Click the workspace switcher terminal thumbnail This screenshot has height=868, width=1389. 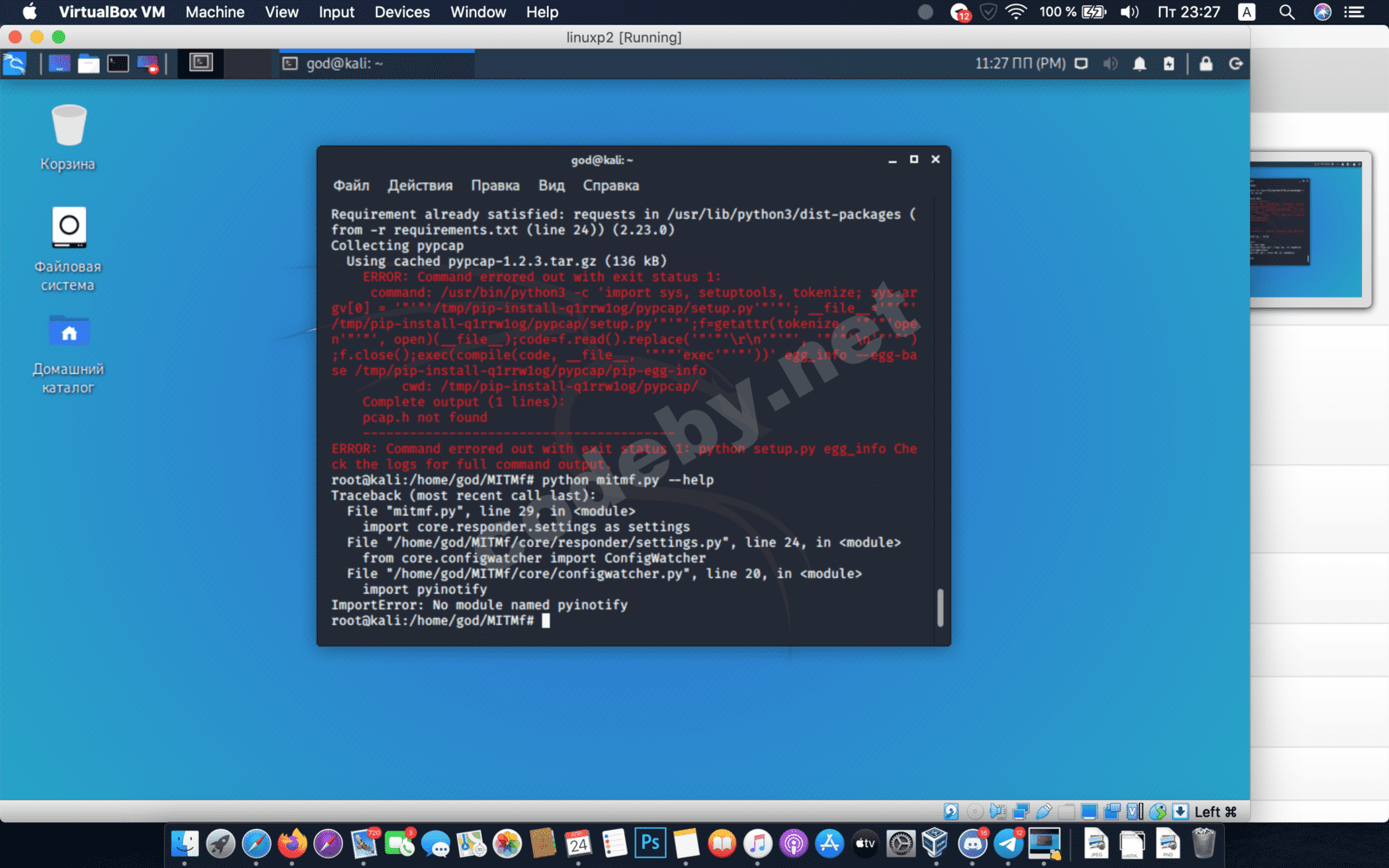pos(201,62)
